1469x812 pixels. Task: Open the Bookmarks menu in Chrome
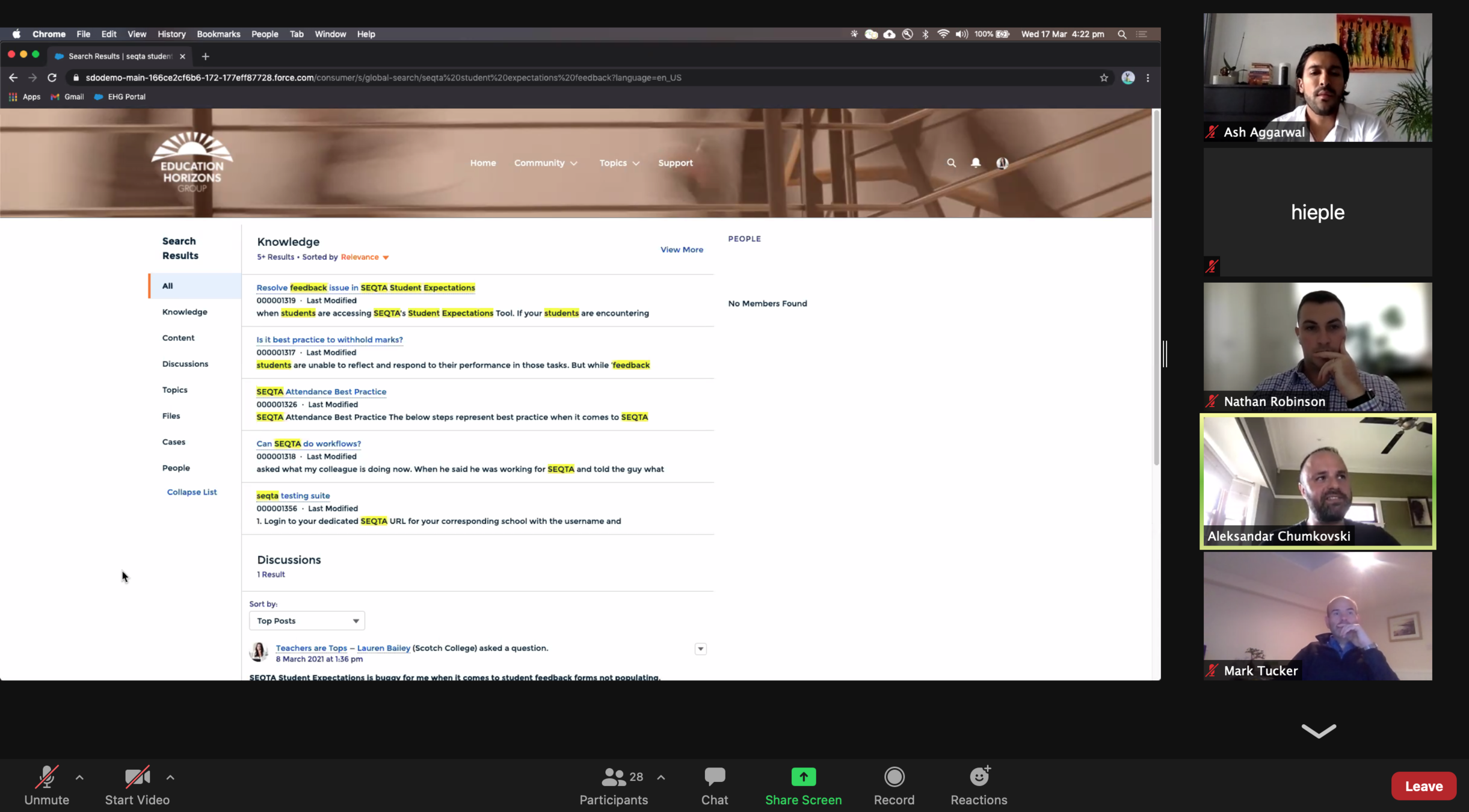pos(218,34)
